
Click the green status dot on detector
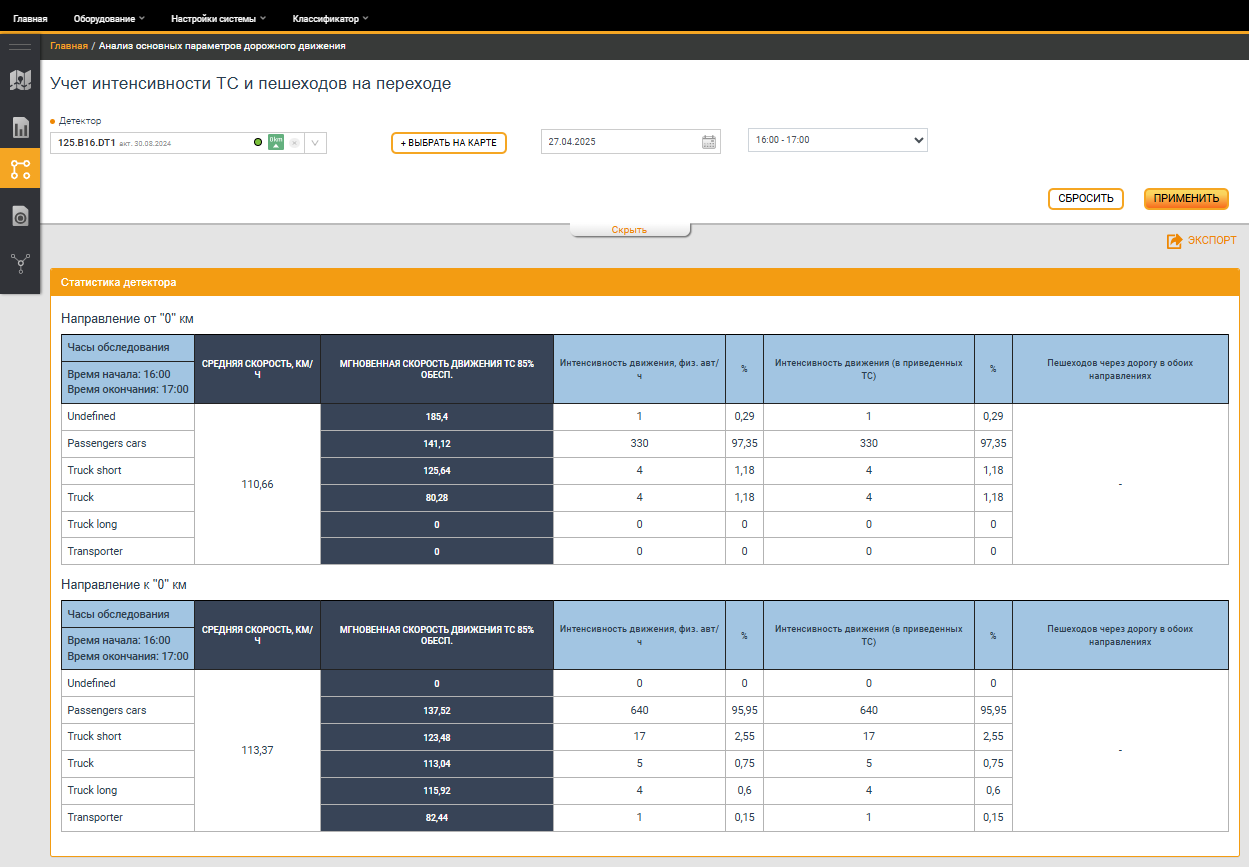point(258,143)
